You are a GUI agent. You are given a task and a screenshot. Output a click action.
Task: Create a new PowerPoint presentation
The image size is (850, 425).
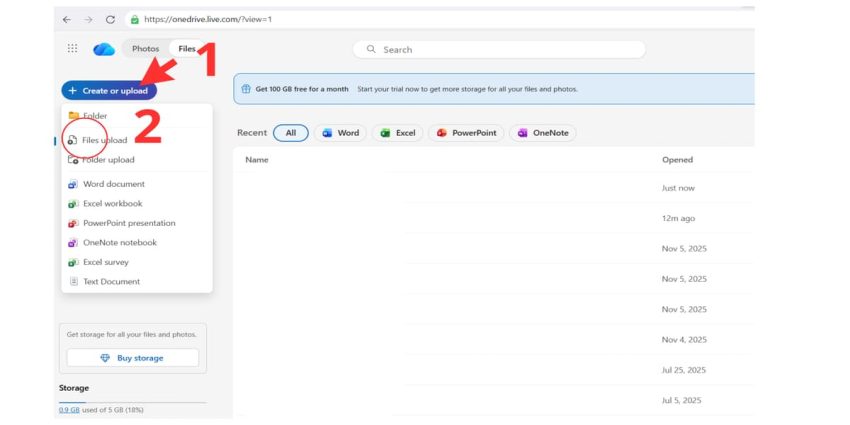137,223
